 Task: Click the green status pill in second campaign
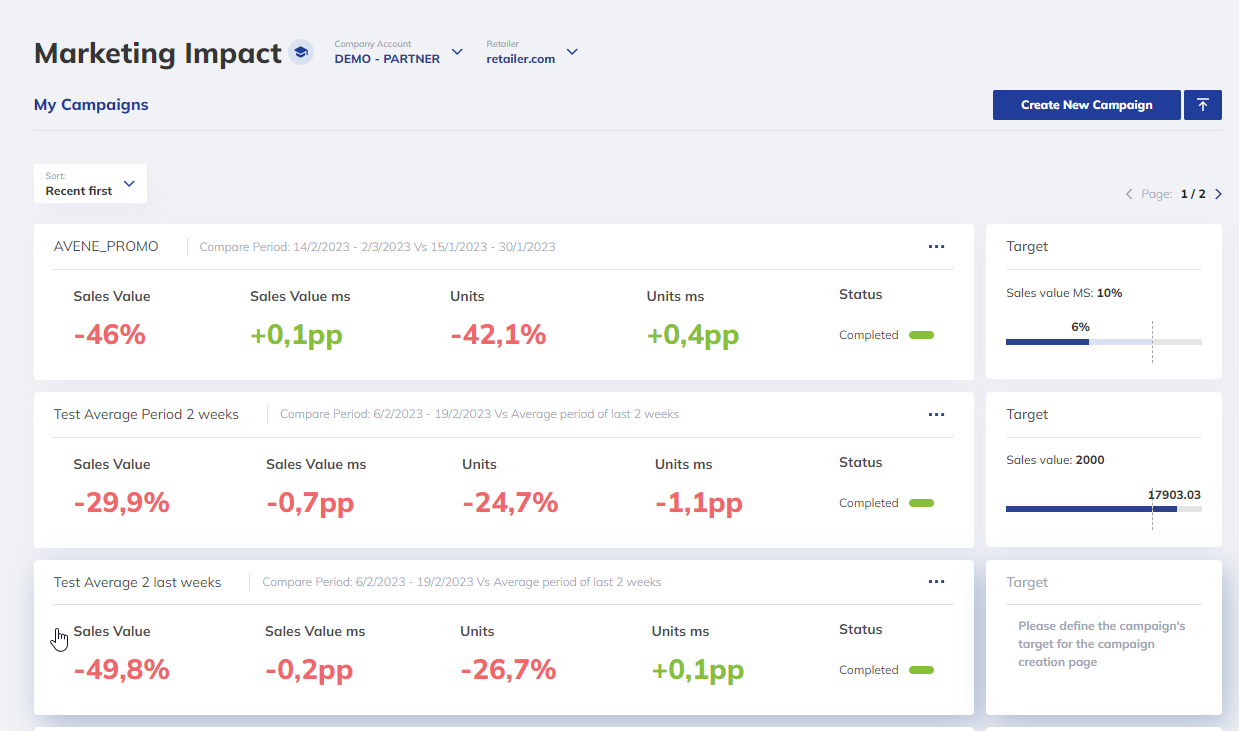tap(921, 503)
